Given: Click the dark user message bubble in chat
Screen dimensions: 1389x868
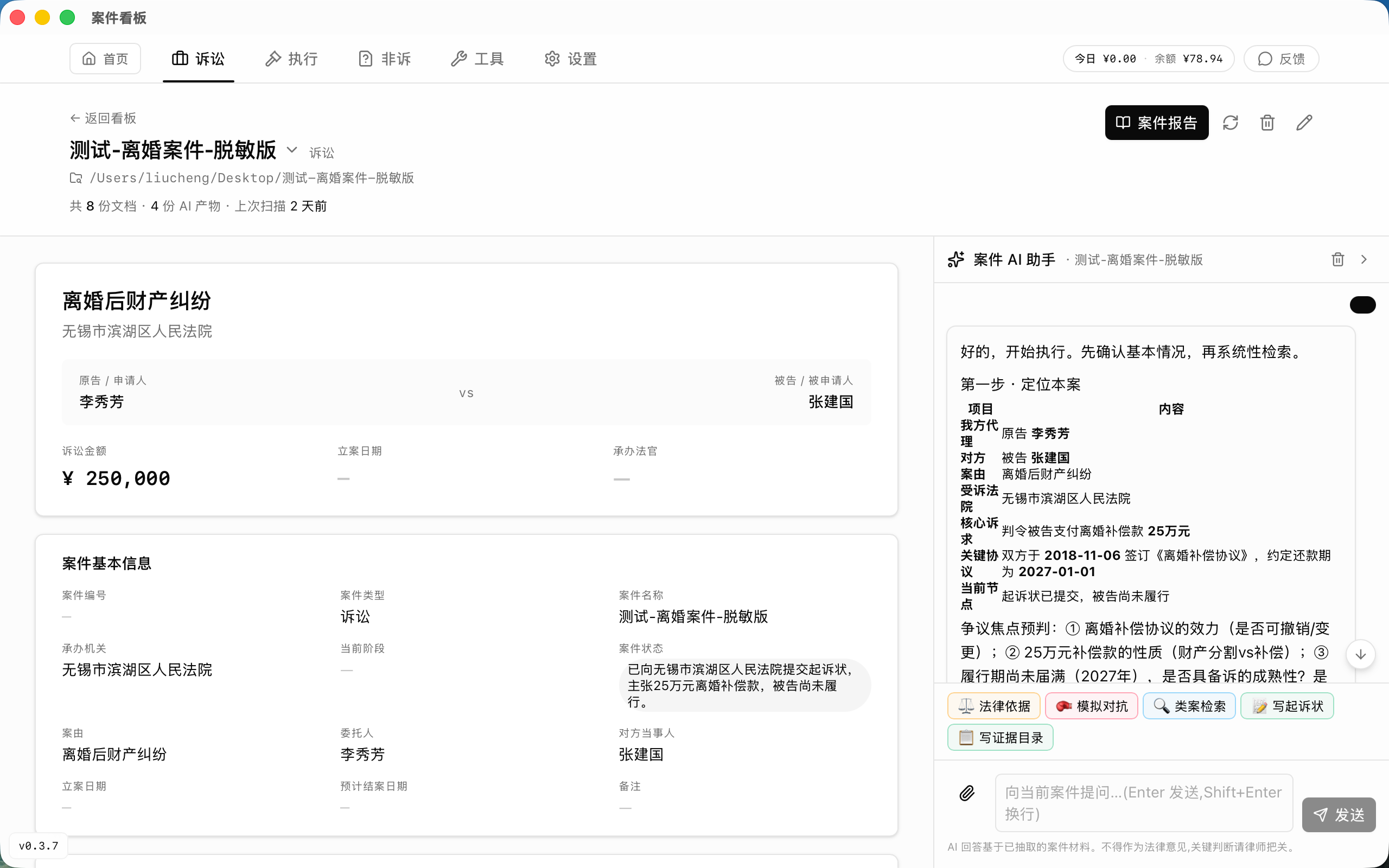Looking at the screenshot, I should click(x=1362, y=305).
